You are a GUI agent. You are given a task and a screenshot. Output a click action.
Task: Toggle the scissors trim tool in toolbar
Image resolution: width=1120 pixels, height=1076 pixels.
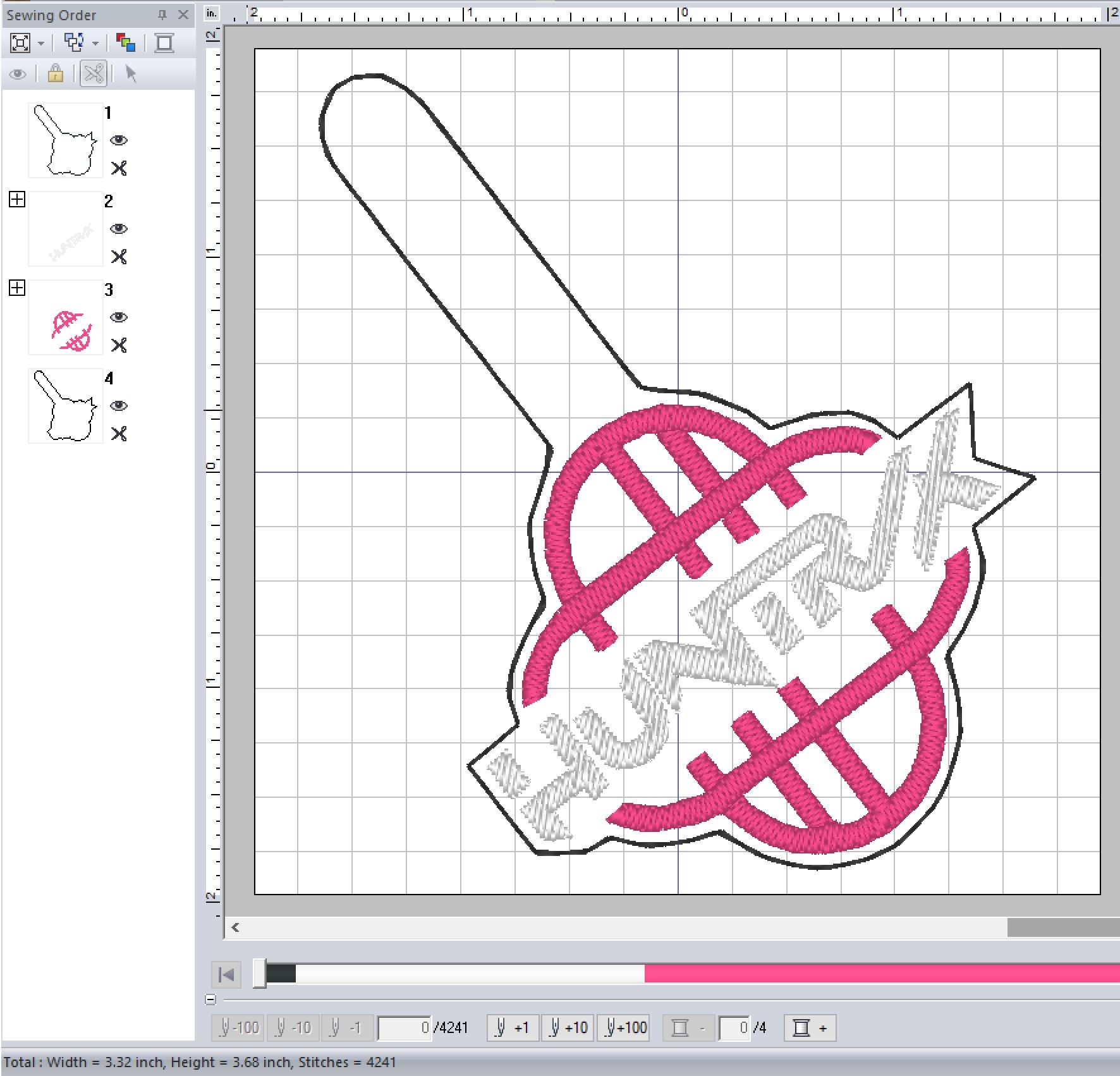pyautogui.click(x=94, y=74)
